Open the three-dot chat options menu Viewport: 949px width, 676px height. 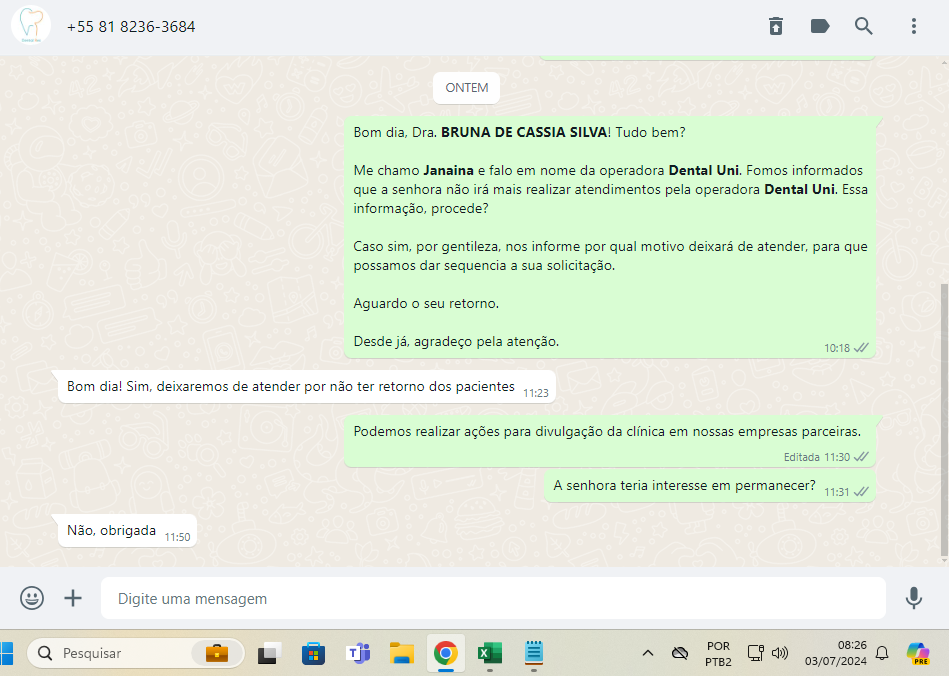(913, 27)
